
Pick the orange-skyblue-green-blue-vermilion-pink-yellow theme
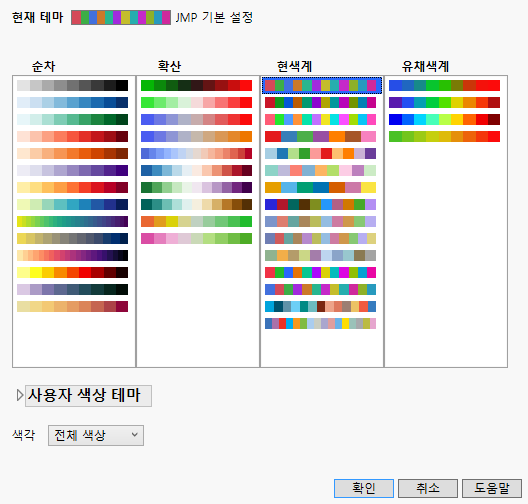tap(320, 188)
